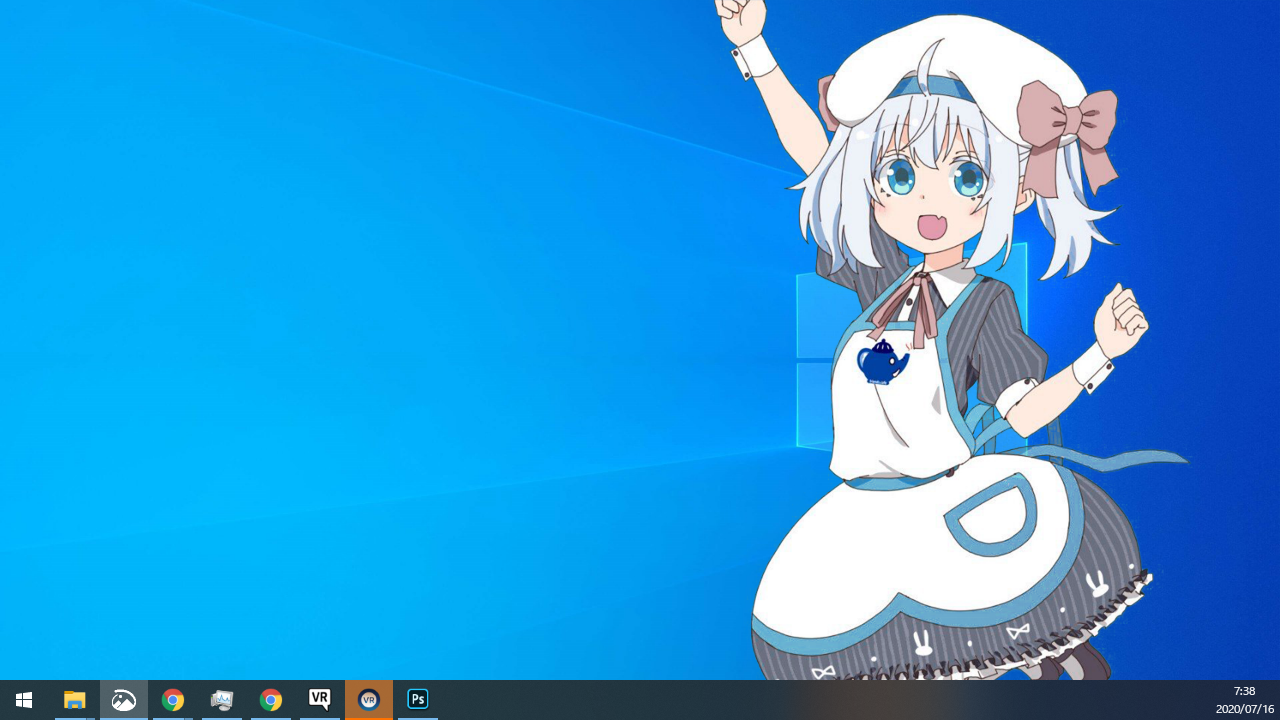Click the taskbar clock showing 7:38
This screenshot has width=1280, height=720.
pyautogui.click(x=1244, y=691)
